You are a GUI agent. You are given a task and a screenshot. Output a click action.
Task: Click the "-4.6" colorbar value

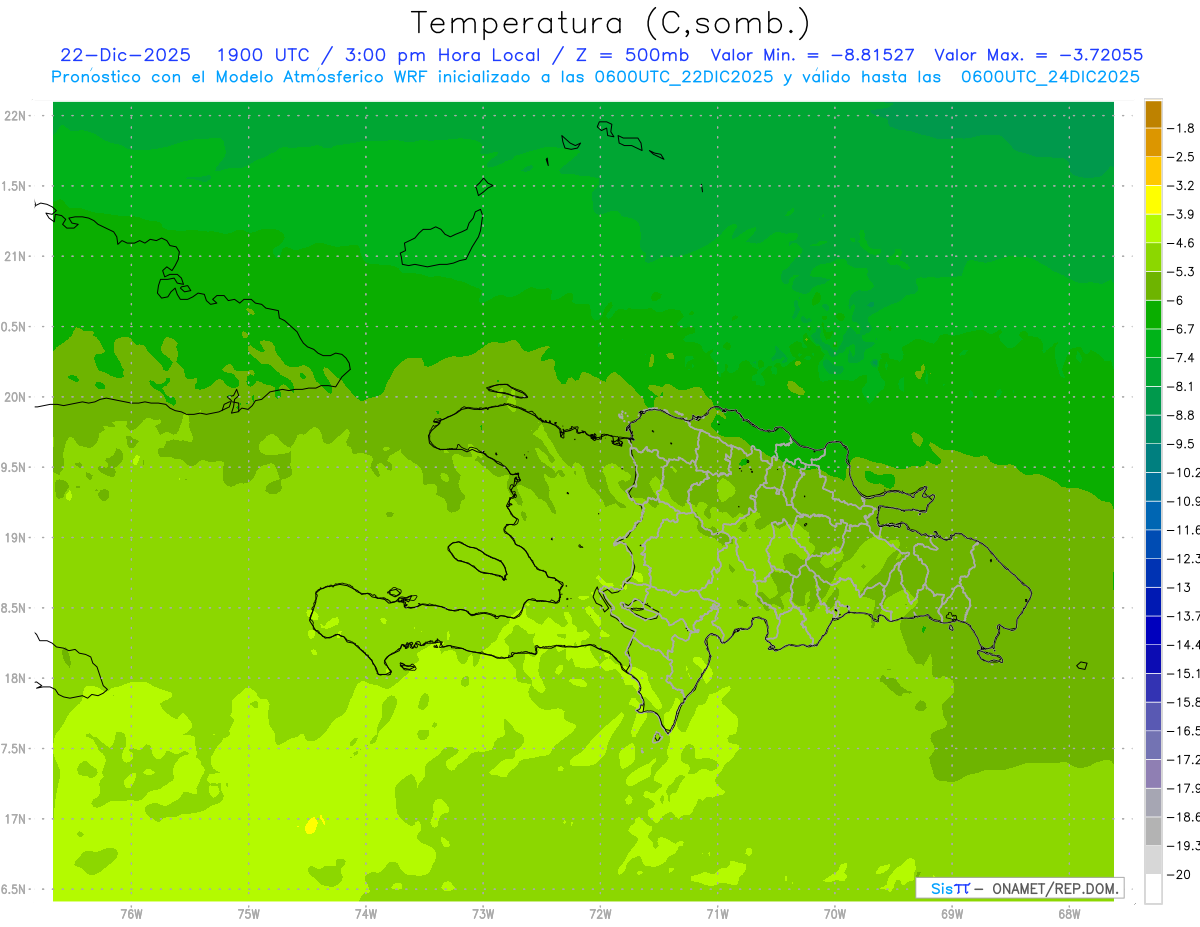(x=1182, y=243)
